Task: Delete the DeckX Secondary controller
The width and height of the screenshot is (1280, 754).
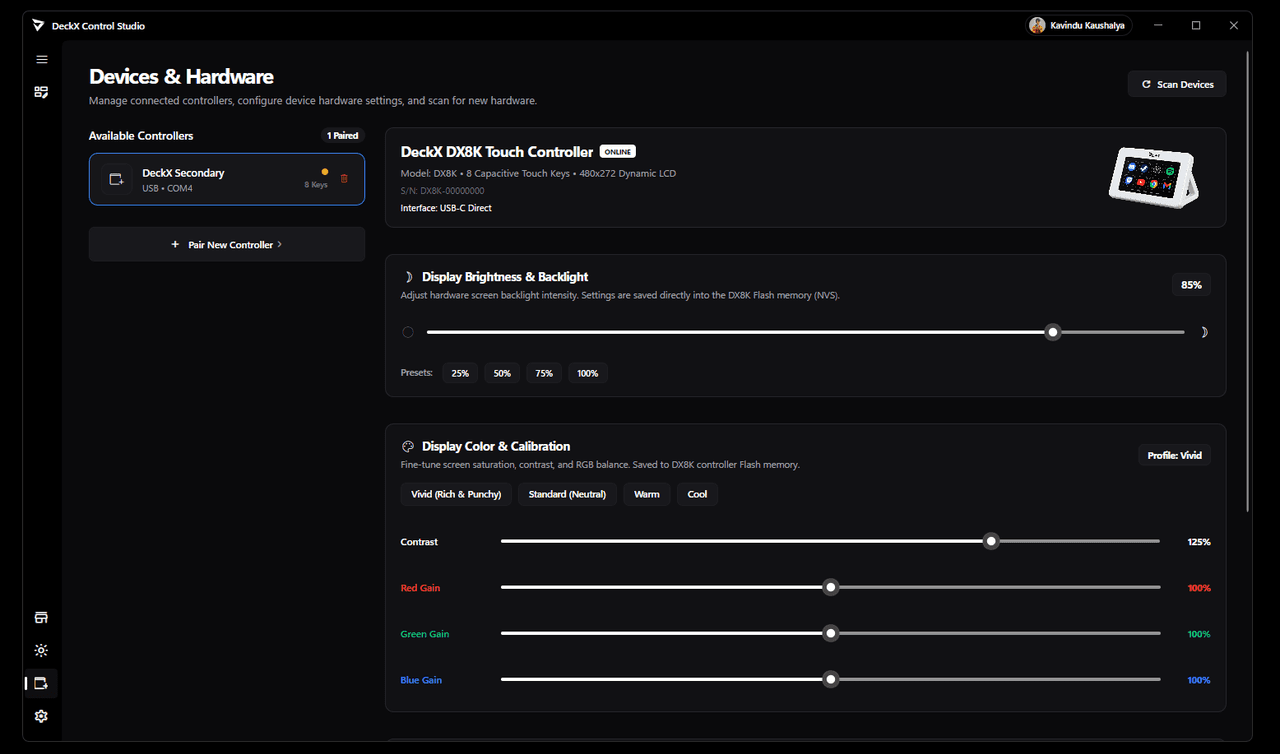Action: pos(345,179)
